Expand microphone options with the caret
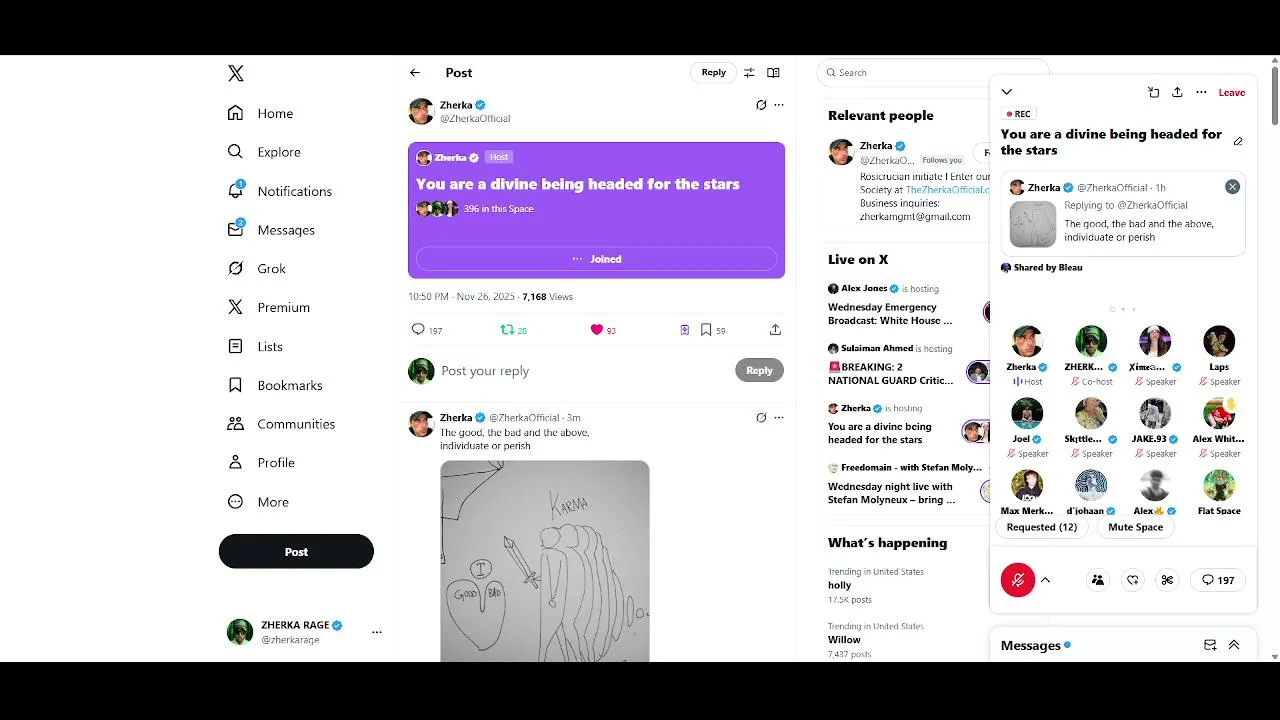 point(1045,580)
